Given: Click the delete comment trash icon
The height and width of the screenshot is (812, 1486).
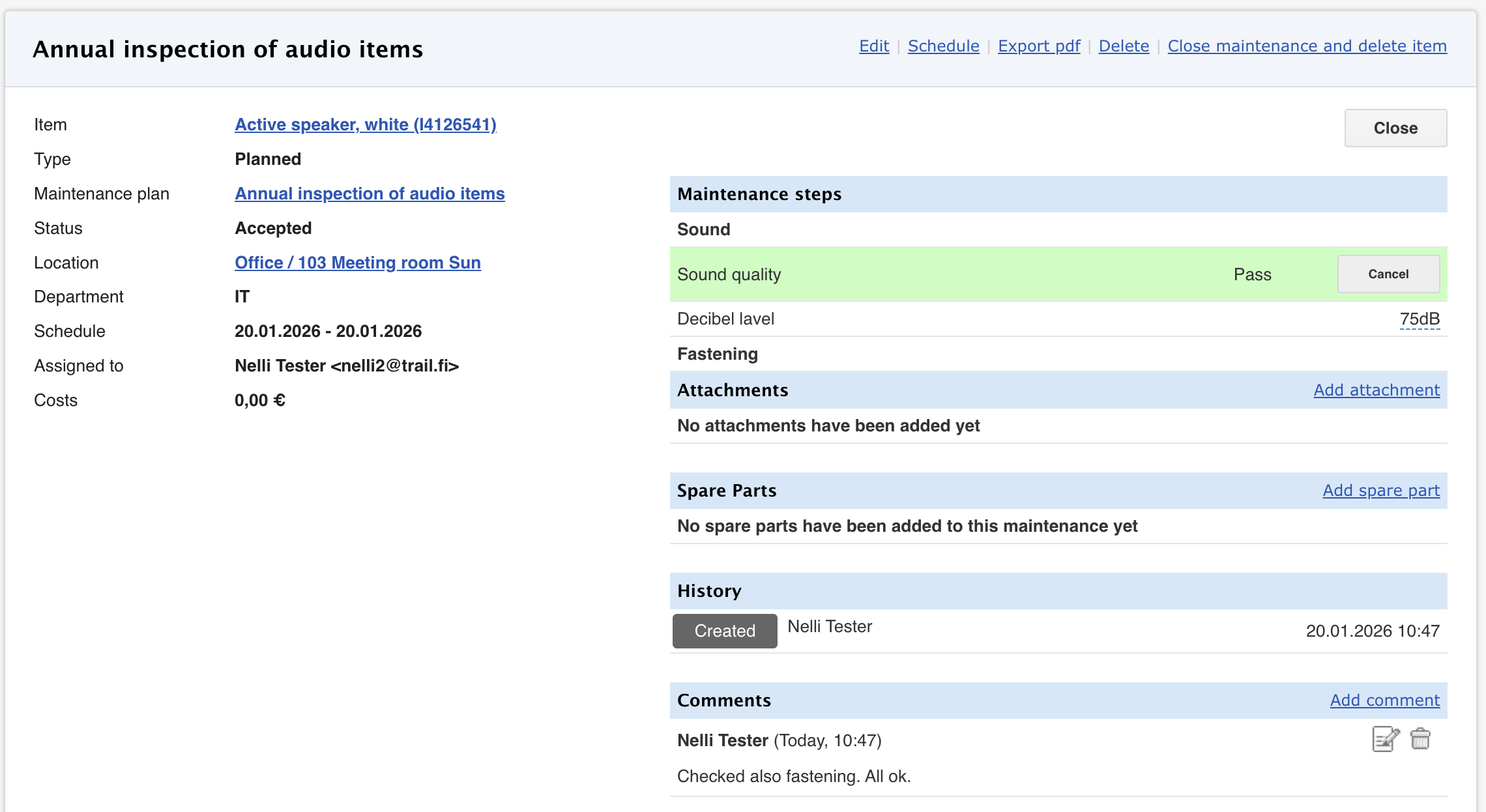Looking at the screenshot, I should pos(1420,739).
